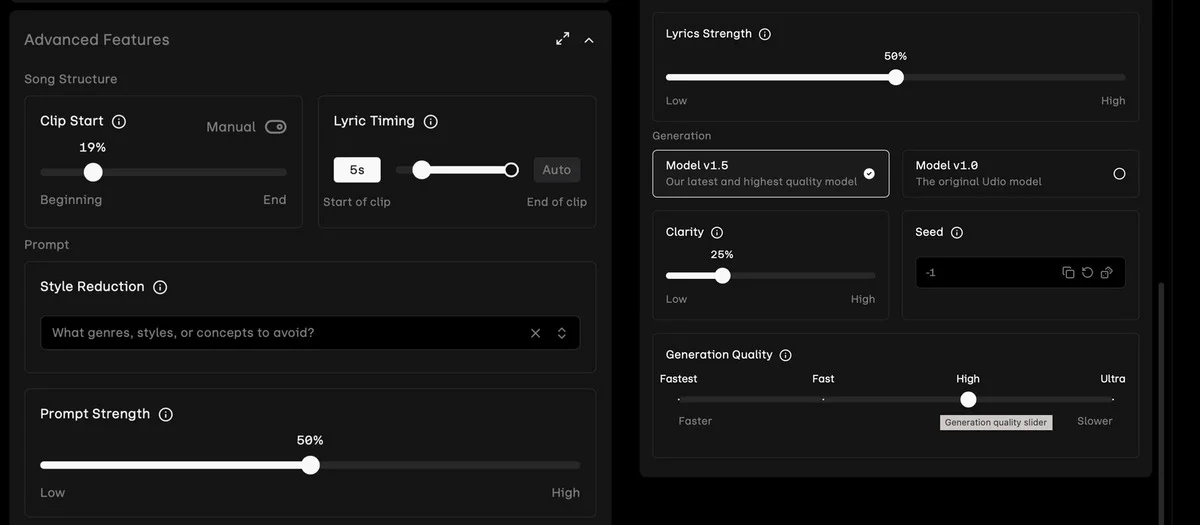Toggle the Manual clip start switch
The width and height of the screenshot is (1200, 525).
[275, 127]
